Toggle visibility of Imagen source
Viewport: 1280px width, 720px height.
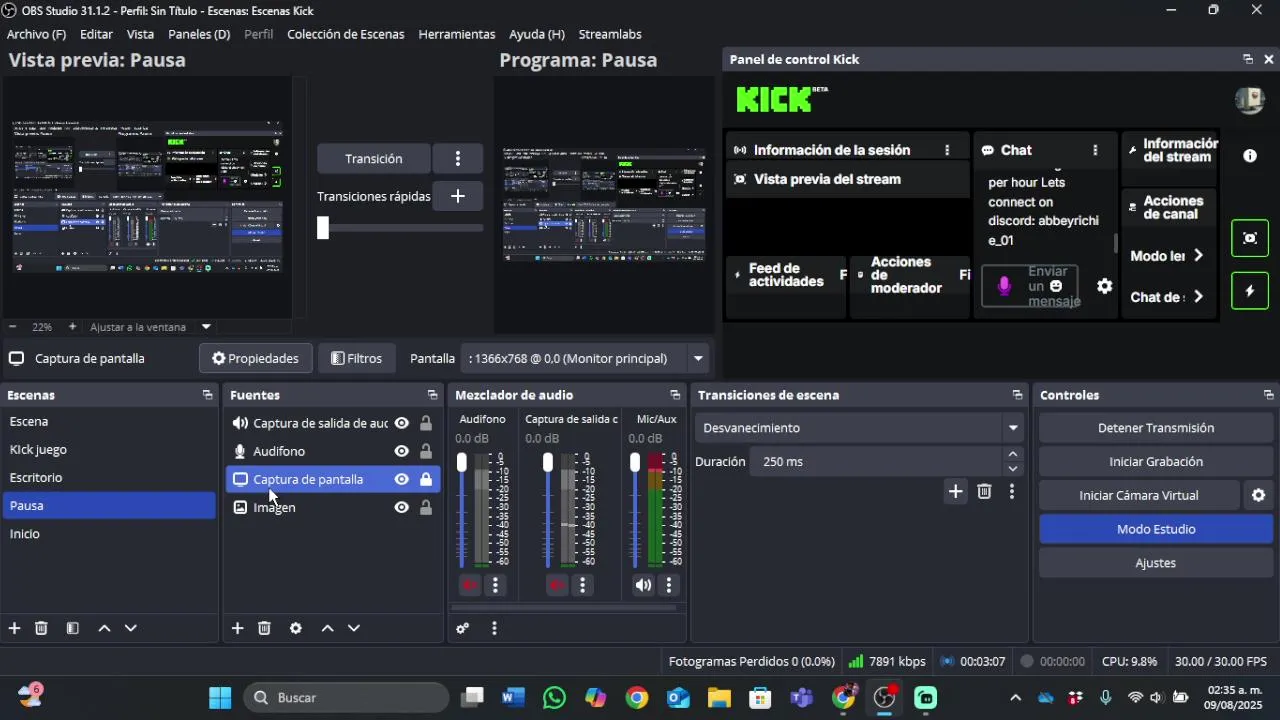[x=401, y=507]
